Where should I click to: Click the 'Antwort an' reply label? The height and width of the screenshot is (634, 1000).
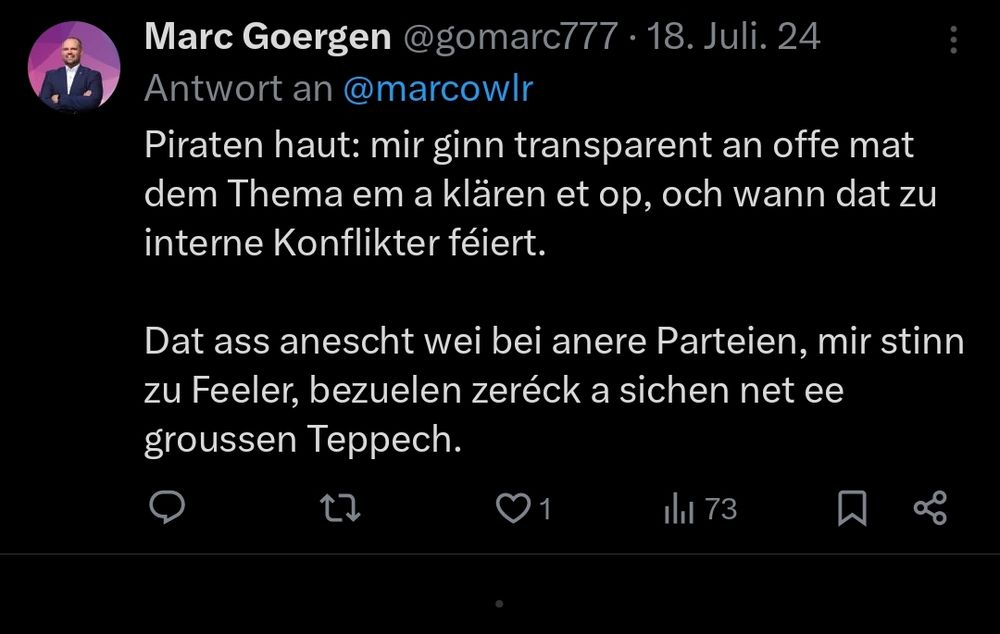(238, 88)
